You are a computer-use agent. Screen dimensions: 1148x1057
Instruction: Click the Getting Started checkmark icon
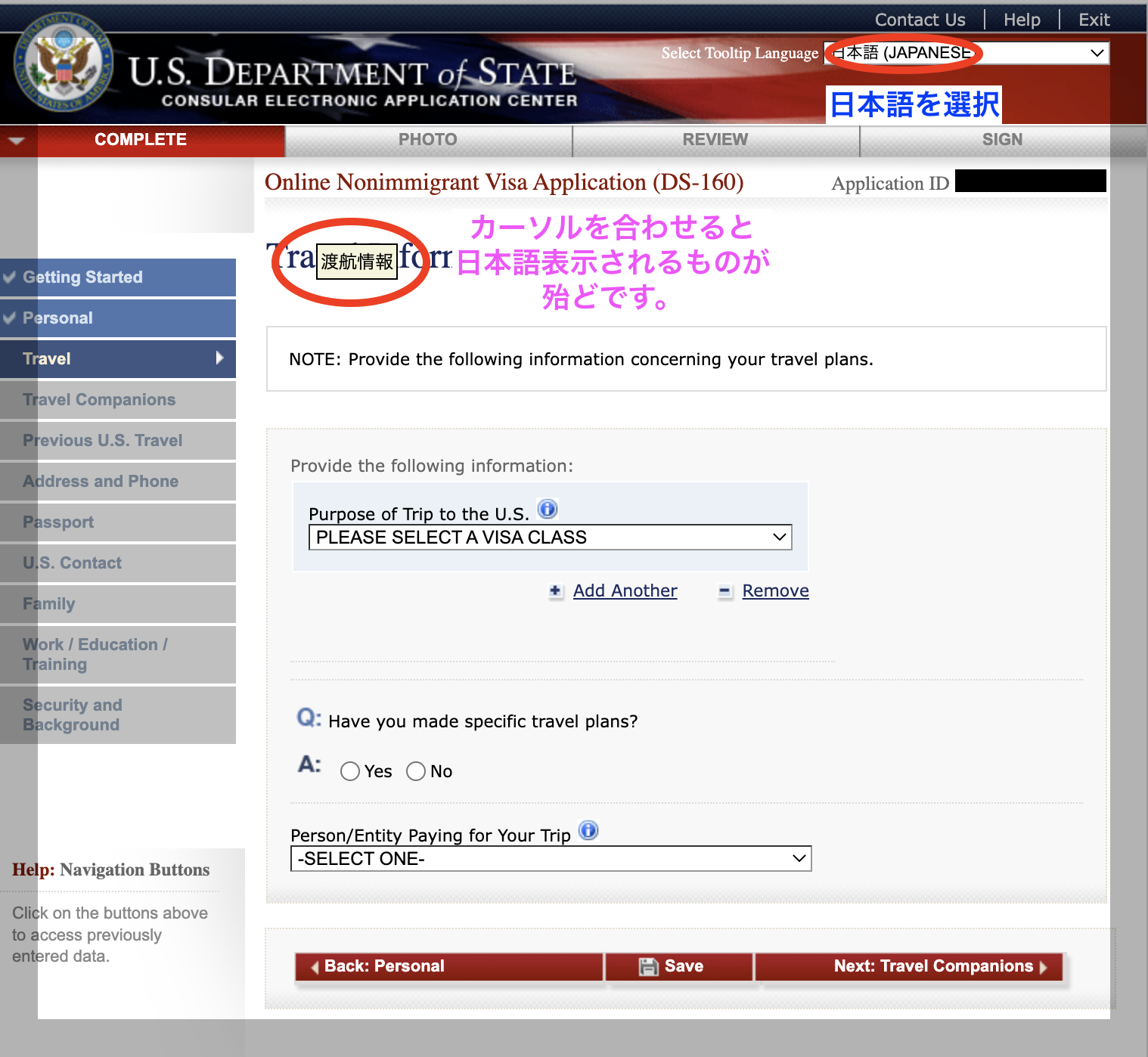pos(9,277)
